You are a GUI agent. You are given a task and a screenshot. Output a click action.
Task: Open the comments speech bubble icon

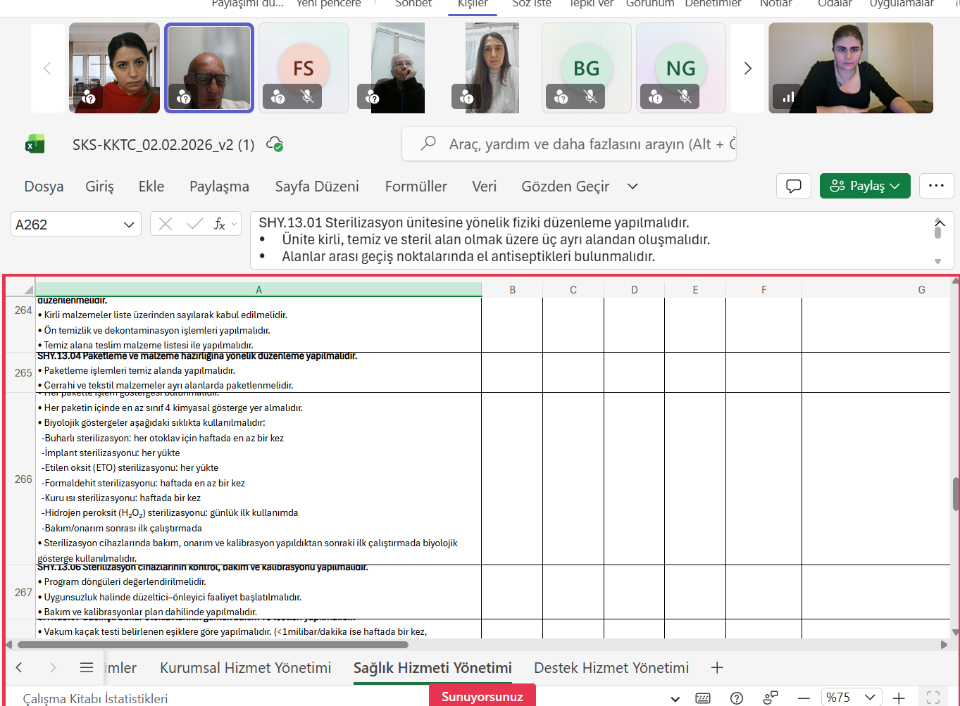click(x=793, y=186)
